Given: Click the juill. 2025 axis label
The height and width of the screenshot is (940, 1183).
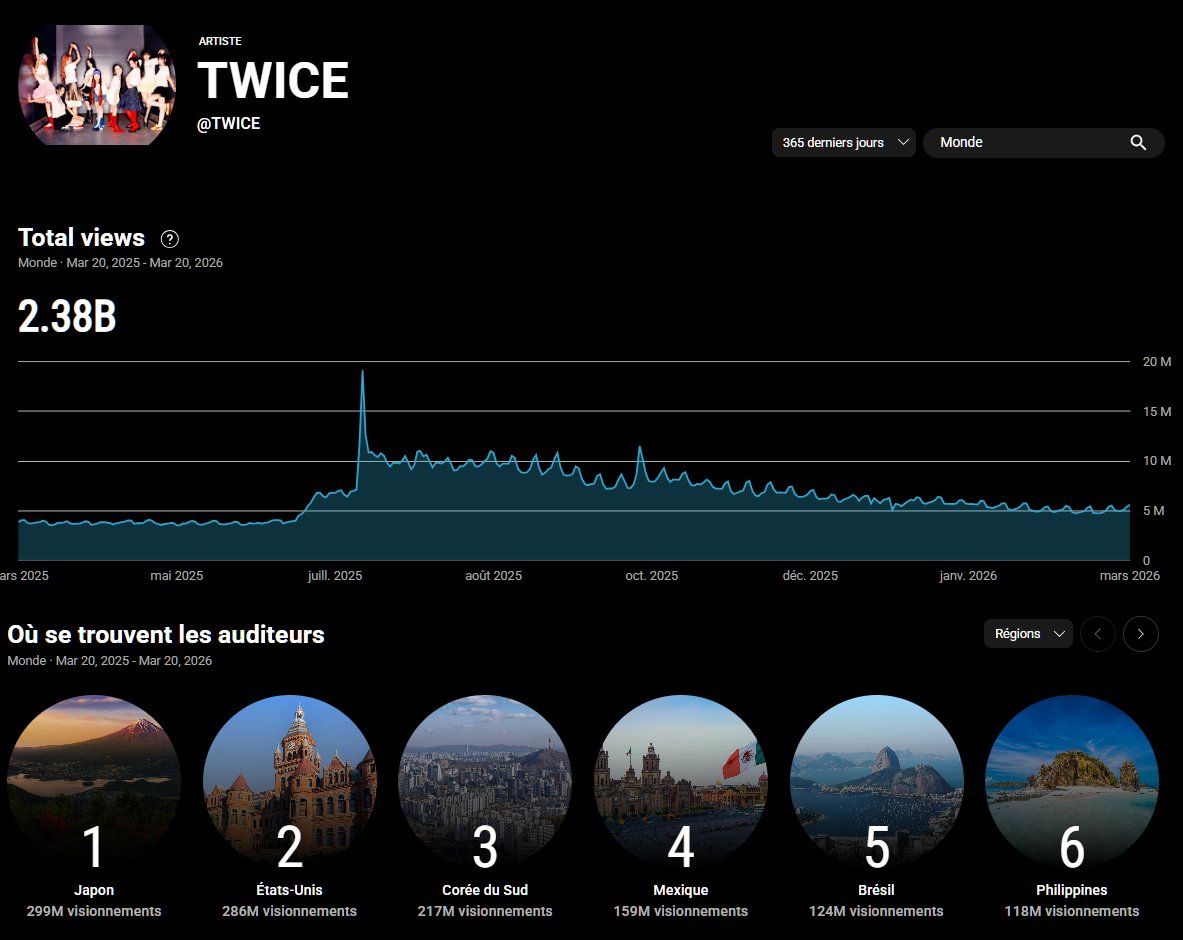Looking at the screenshot, I should pyautogui.click(x=335, y=576).
